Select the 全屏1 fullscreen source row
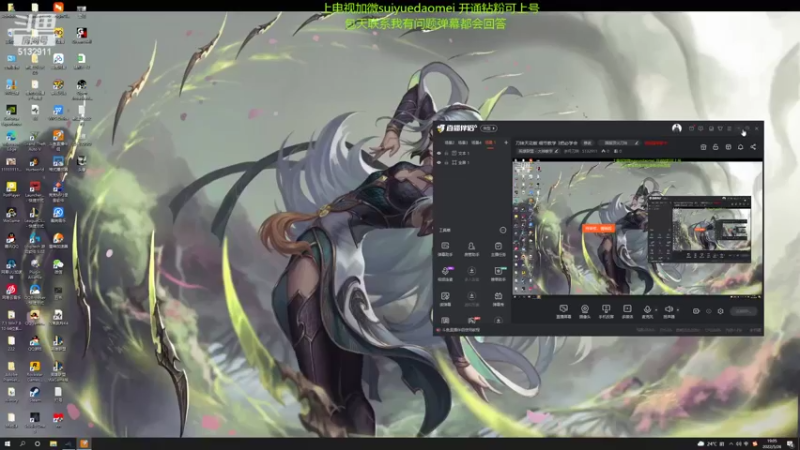 pos(472,162)
